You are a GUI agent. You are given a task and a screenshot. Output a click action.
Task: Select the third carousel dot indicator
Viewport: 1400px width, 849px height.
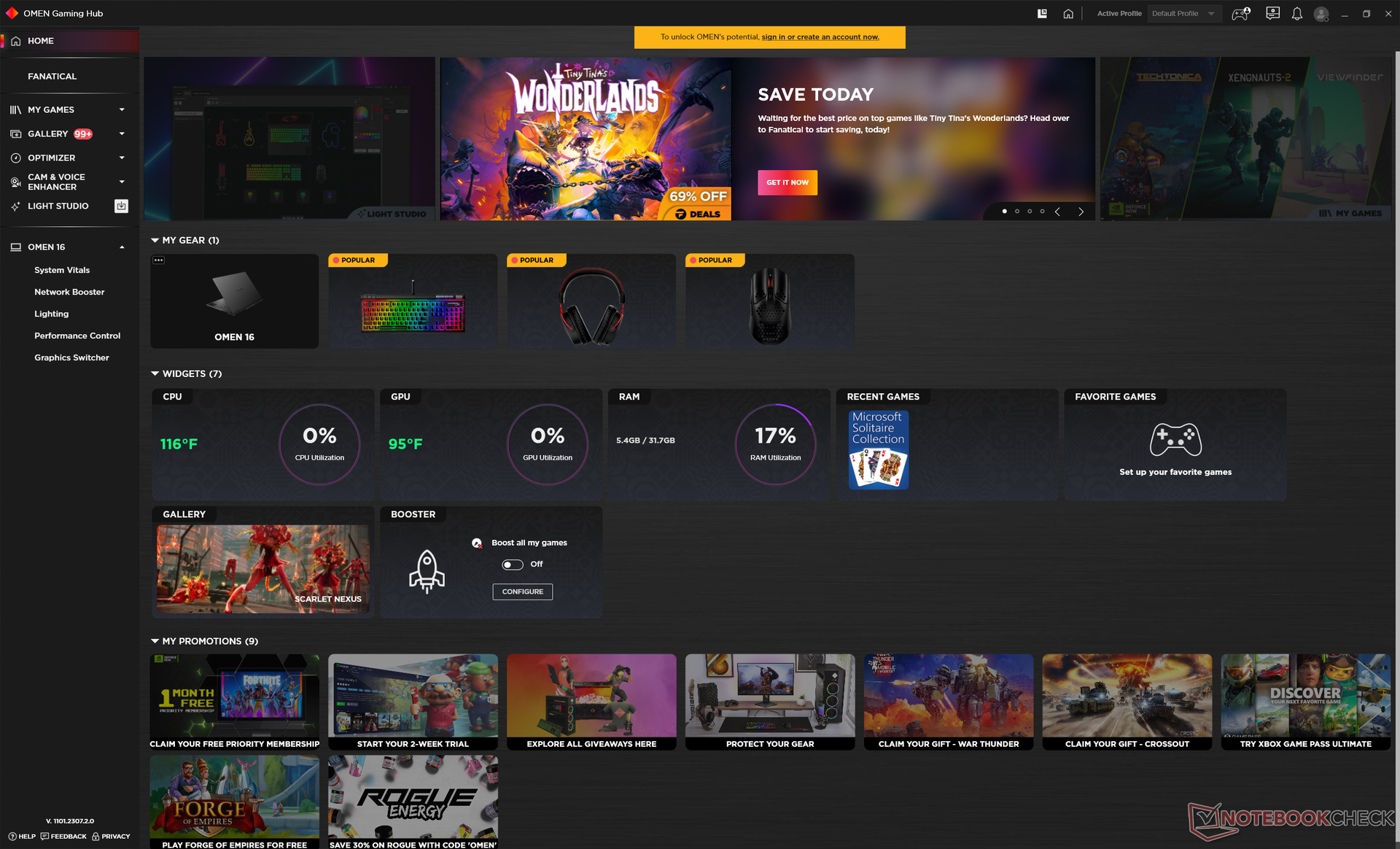[x=1030, y=212]
